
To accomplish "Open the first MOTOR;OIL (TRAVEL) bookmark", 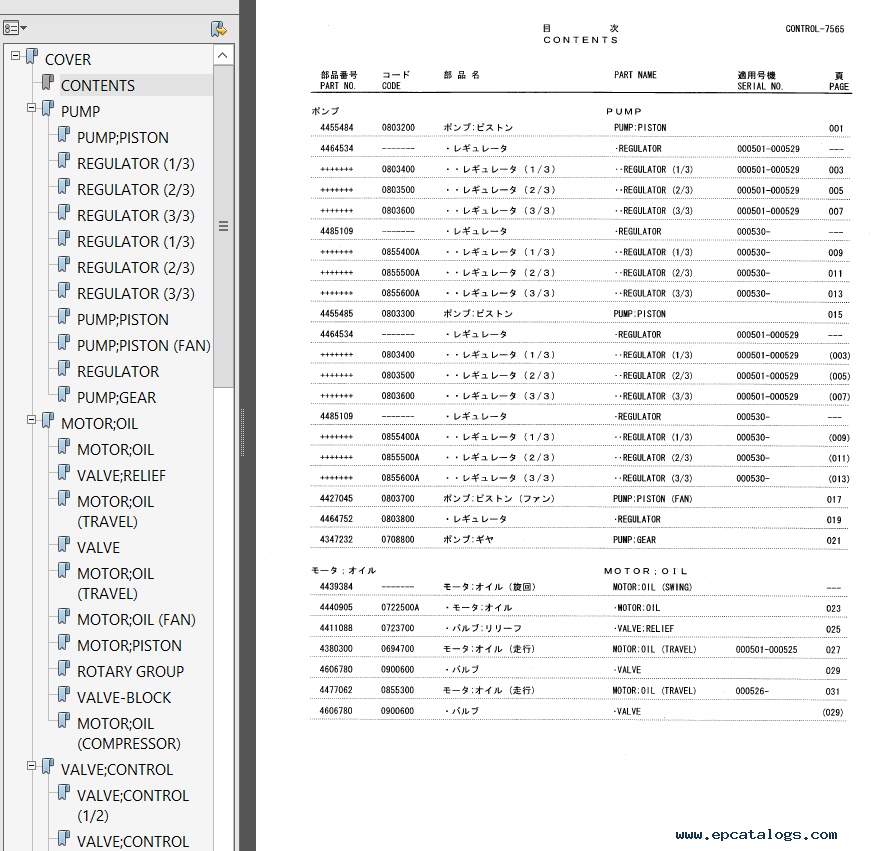I will 115,511.
